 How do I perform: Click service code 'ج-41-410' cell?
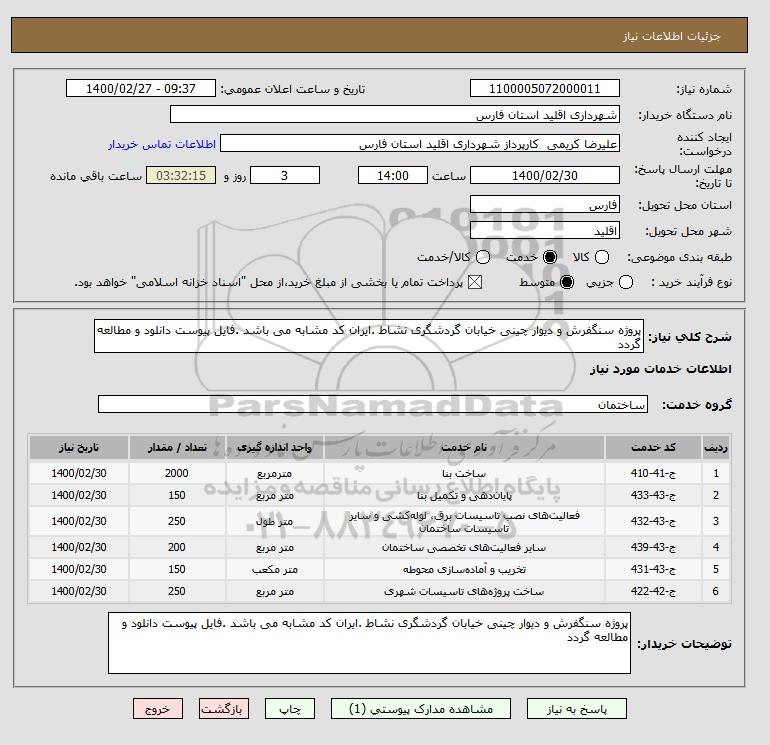click(x=653, y=473)
